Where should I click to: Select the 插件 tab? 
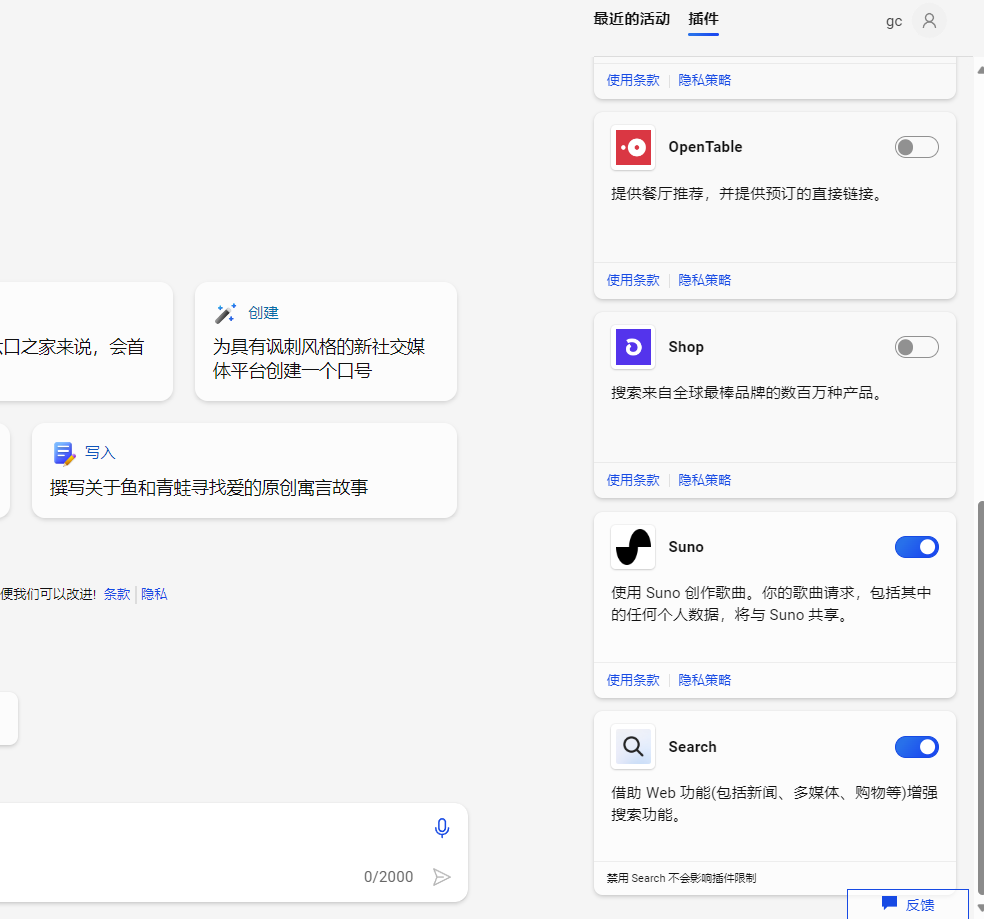[x=703, y=19]
